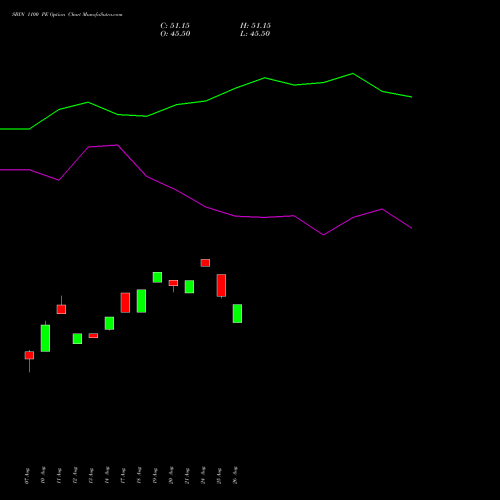The width and height of the screenshot is (500, 500).
Task: Select the first red candlestick with long lower wick
Action: tap(29, 361)
